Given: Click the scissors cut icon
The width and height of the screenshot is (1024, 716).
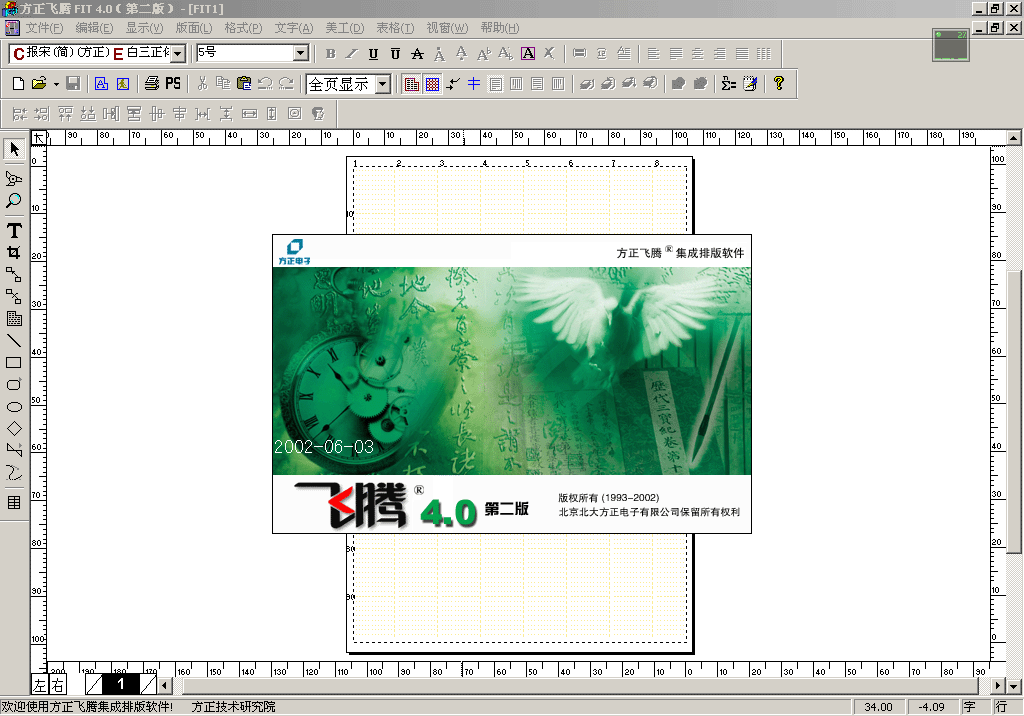Looking at the screenshot, I should click(x=202, y=84).
